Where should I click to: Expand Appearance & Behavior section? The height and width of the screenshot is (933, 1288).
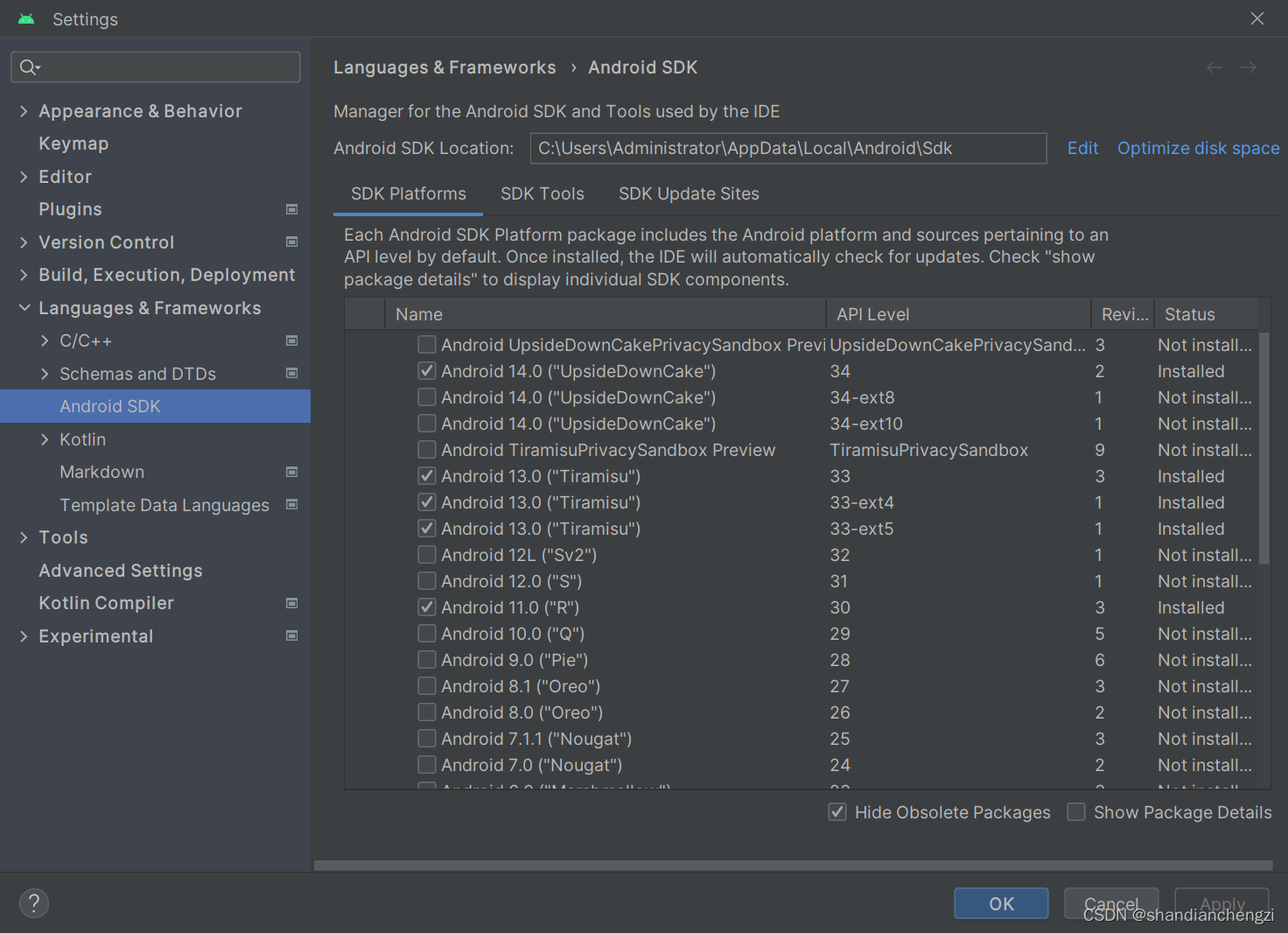(24, 111)
